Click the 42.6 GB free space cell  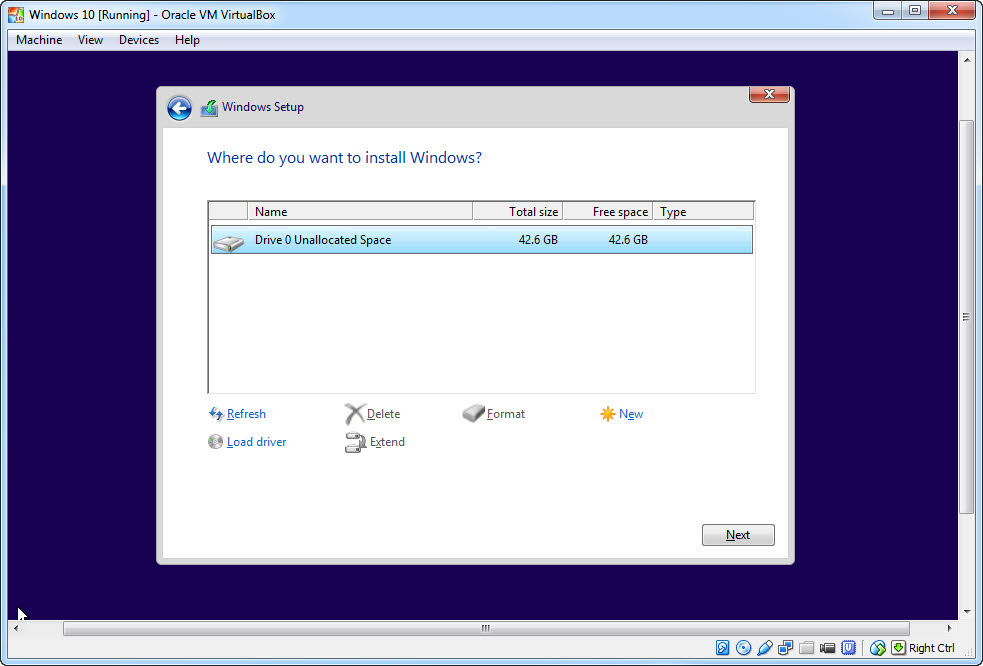click(628, 240)
